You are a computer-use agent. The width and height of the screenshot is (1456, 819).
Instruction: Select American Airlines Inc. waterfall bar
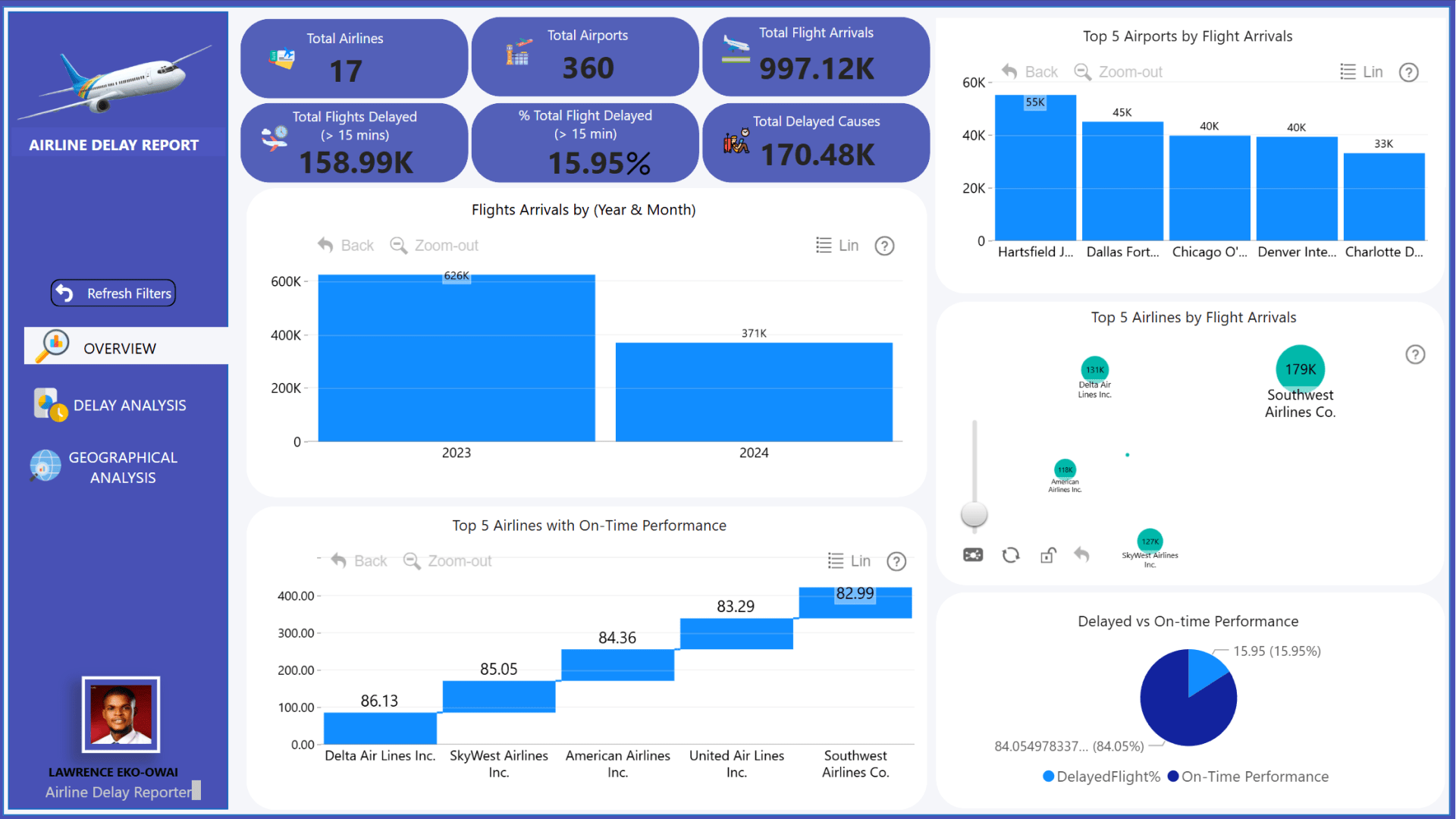(617, 665)
